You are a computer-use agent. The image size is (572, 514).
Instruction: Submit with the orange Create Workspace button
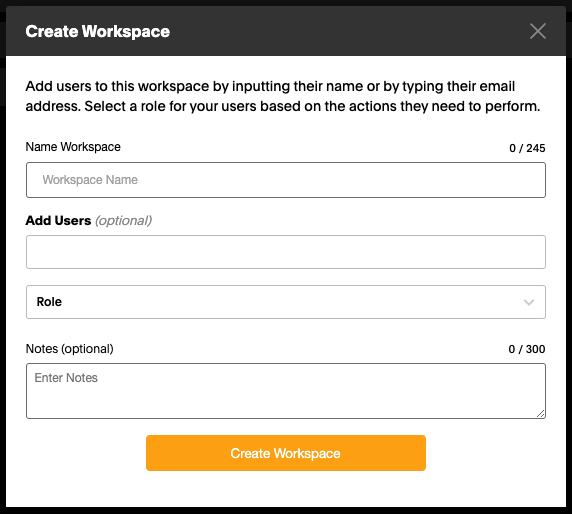[x=286, y=453]
